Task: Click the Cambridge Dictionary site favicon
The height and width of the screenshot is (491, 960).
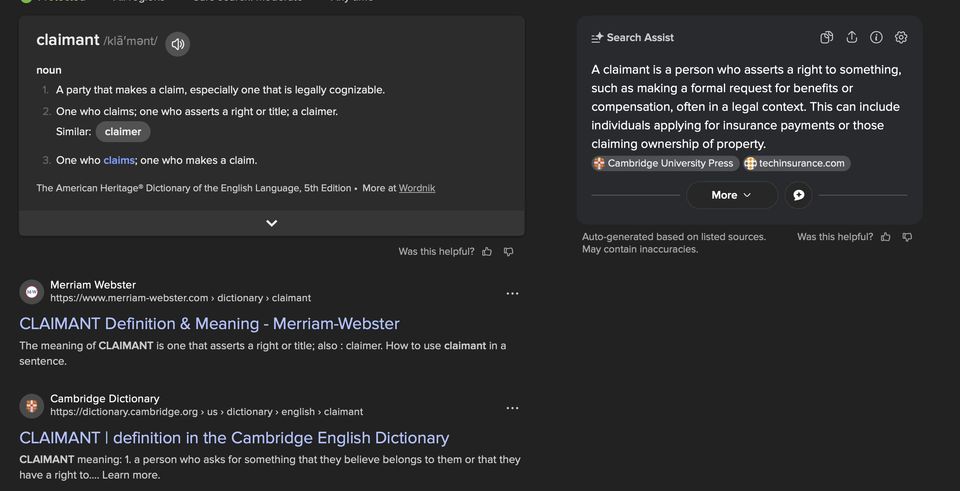Action: click(32, 406)
